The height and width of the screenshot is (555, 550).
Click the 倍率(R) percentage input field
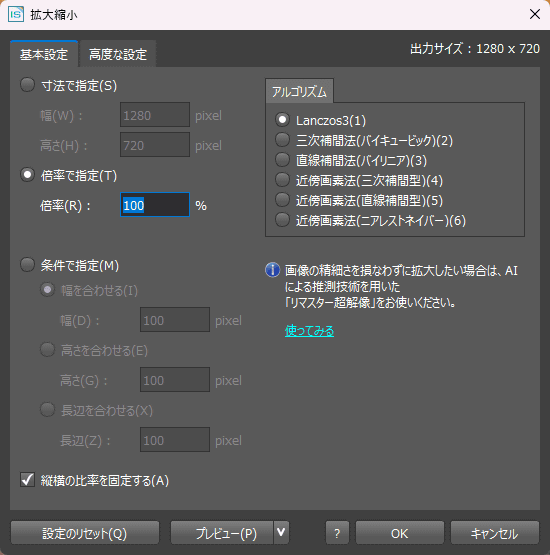pyautogui.click(x=155, y=205)
